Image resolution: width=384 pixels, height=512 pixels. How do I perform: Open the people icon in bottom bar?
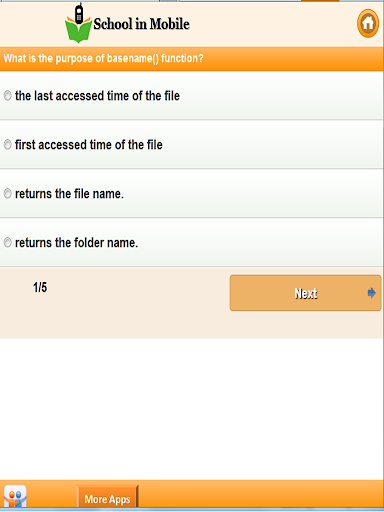tap(15, 496)
